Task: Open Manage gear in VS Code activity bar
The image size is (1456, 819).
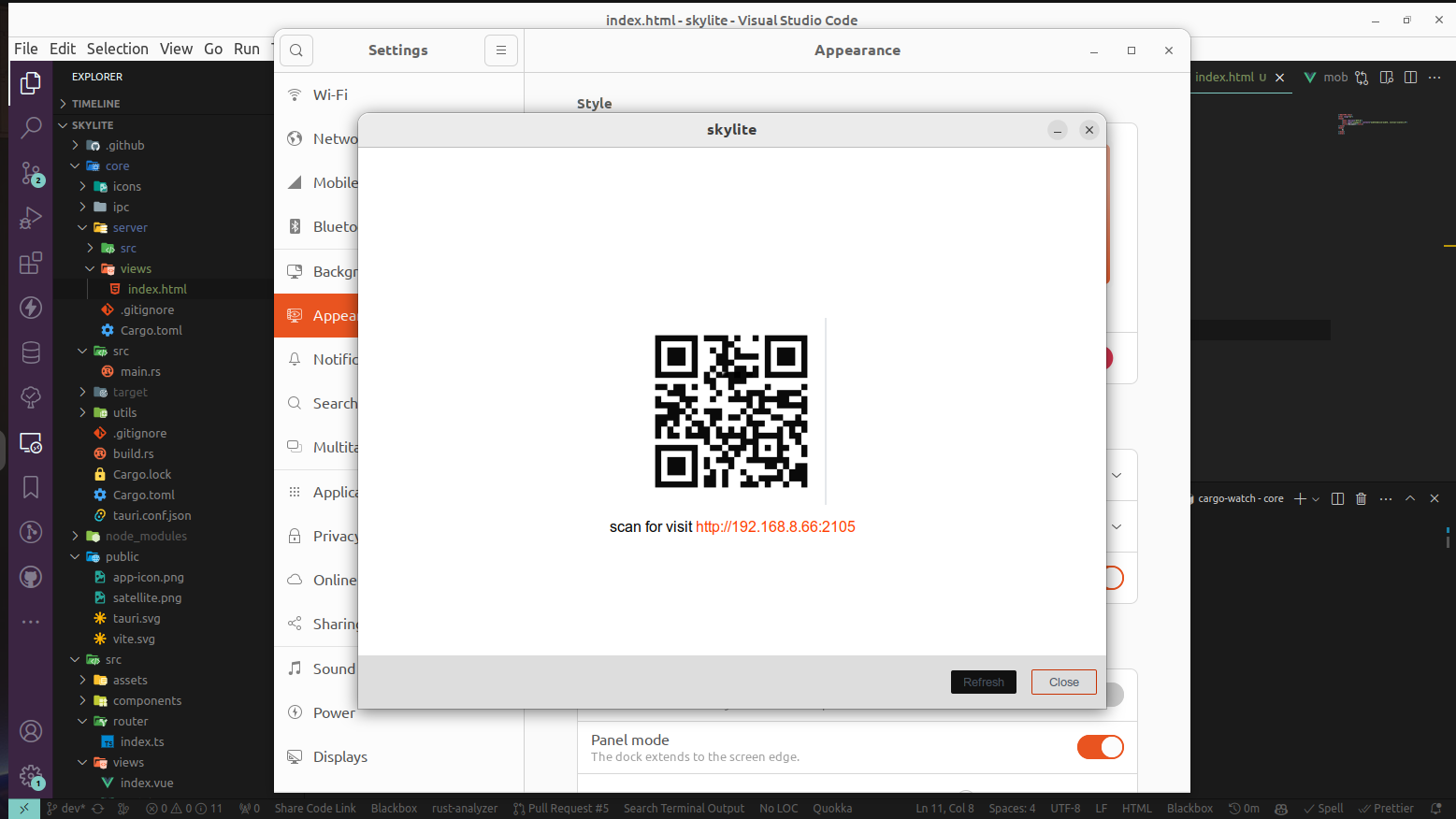Action: (x=31, y=776)
